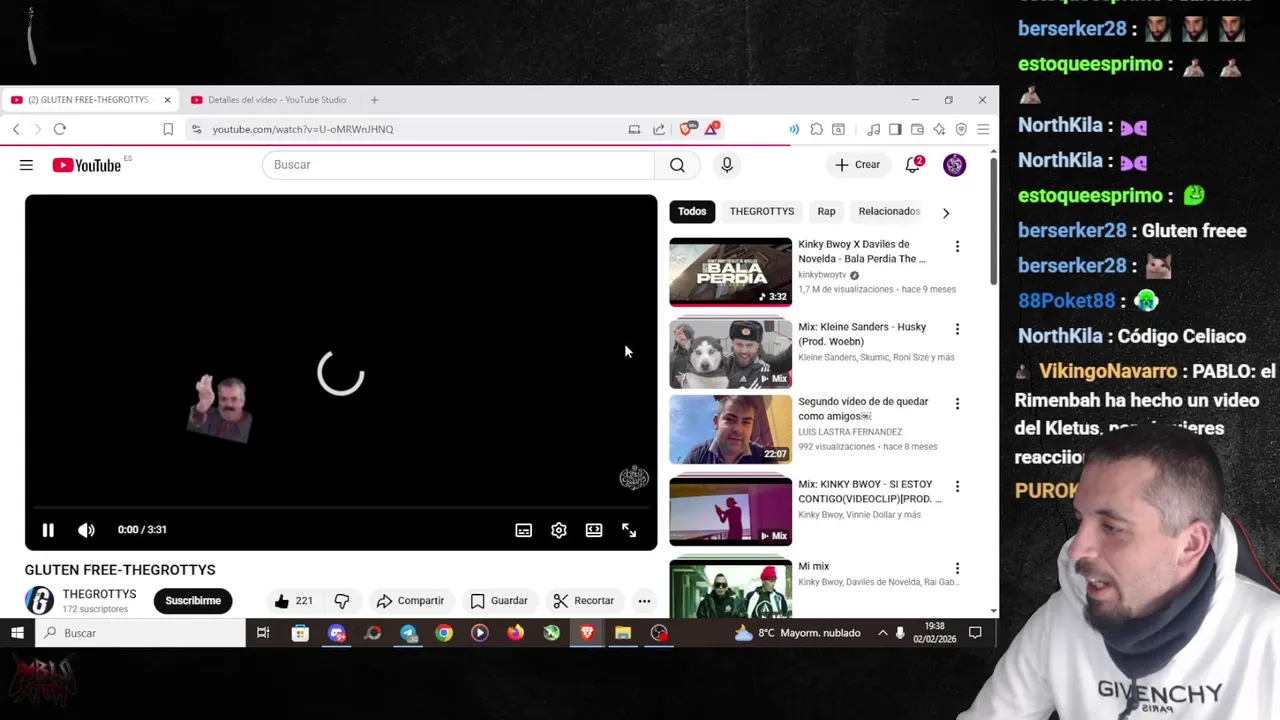1280x720 pixels.
Task: Open YouTube notifications bell
Action: [x=913, y=165]
